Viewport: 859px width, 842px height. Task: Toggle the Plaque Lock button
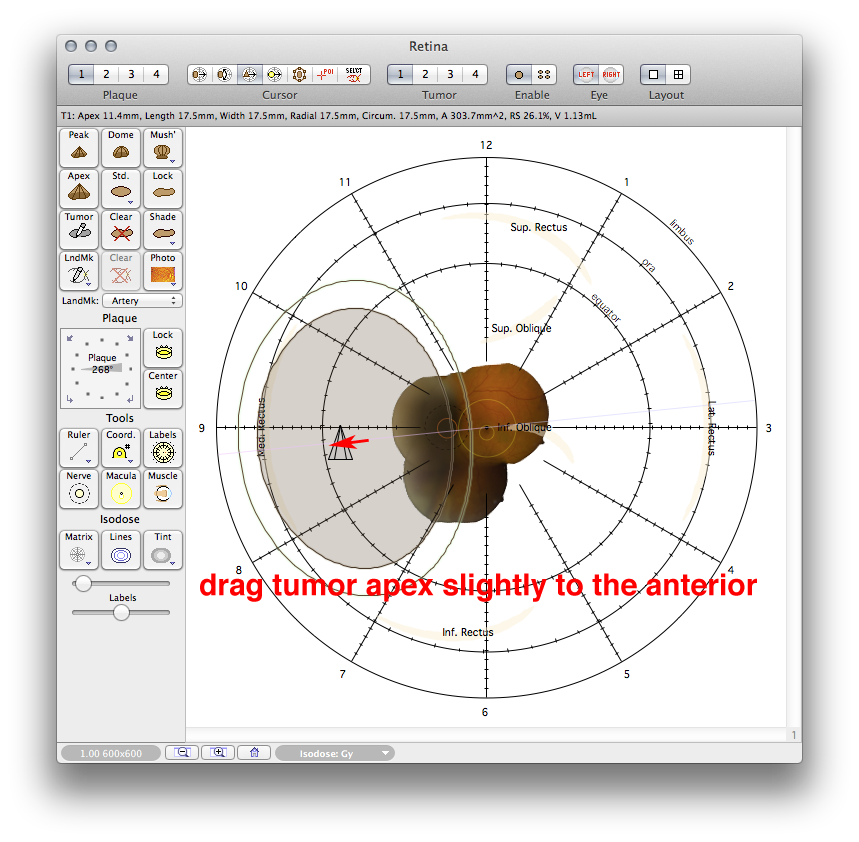coord(163,348)
